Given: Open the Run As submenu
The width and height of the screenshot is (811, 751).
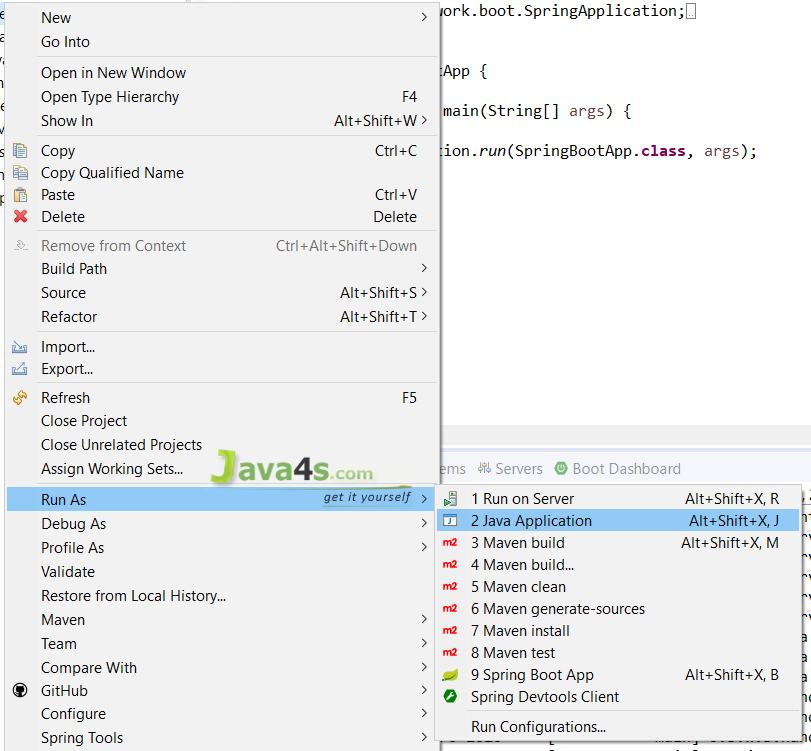Looking at the screenshot, I should [x=222, y=499].
